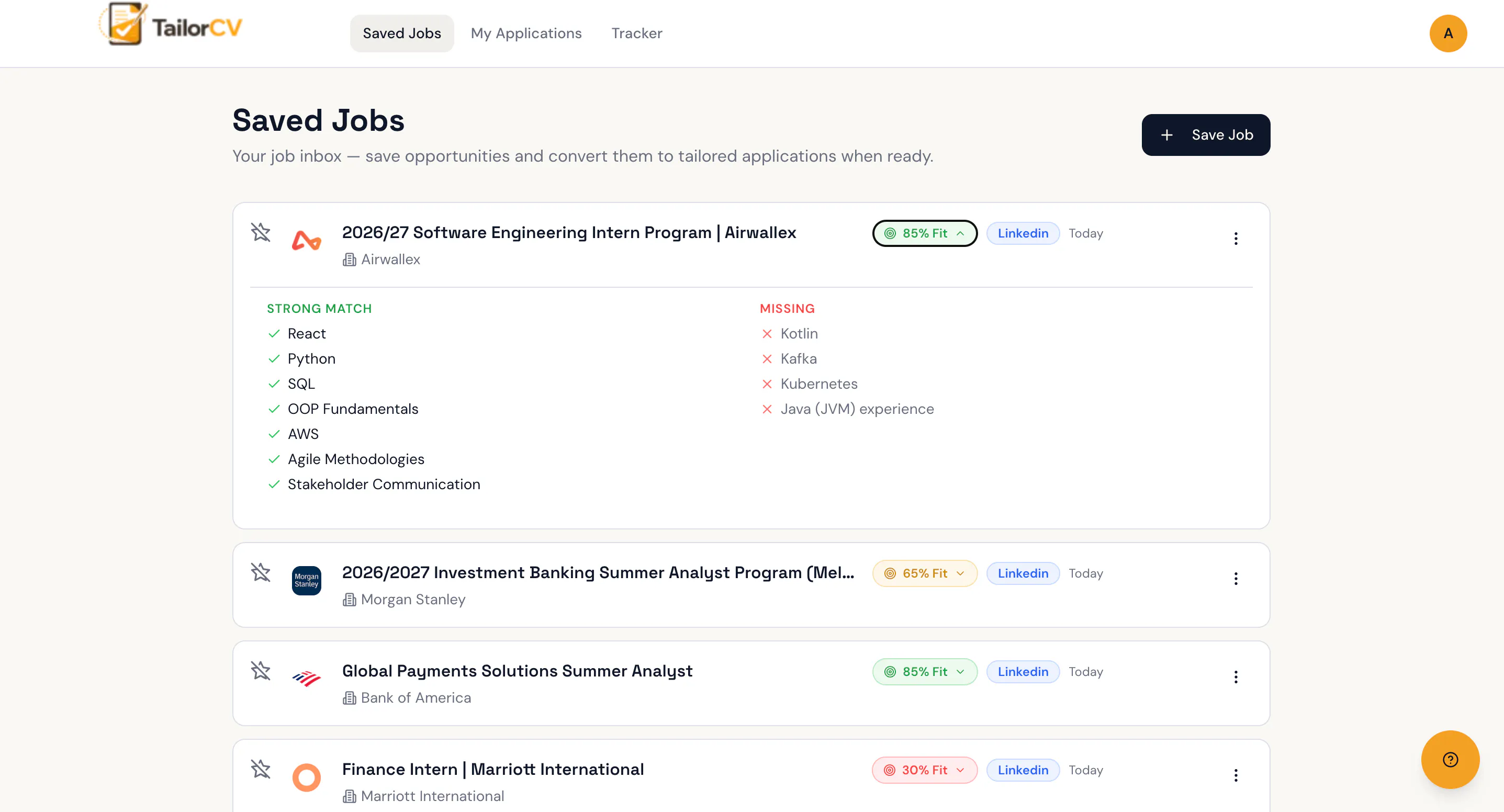Screen dimensions: 1504x812
Task: Star the Marriott Finance Intern job
Action: coord(261,770)
